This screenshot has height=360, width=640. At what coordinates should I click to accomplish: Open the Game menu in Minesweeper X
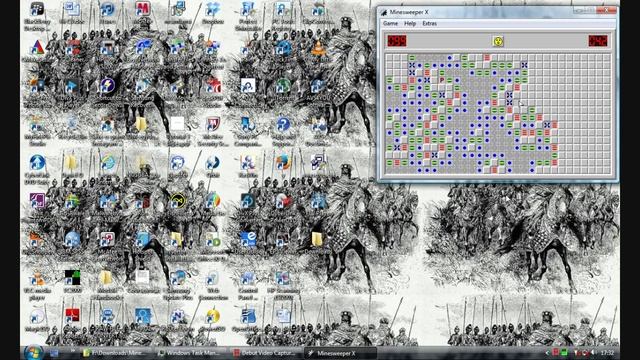tap(390, 24)
